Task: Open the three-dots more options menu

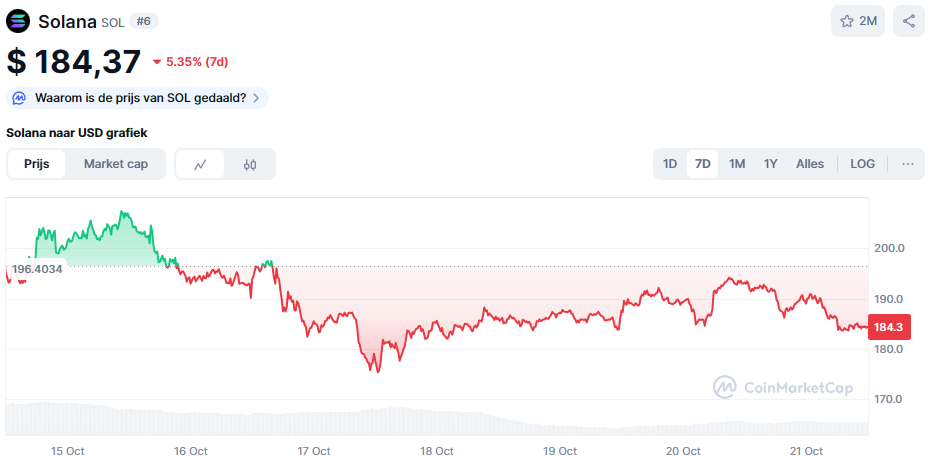Action: [x=908, y=164]
